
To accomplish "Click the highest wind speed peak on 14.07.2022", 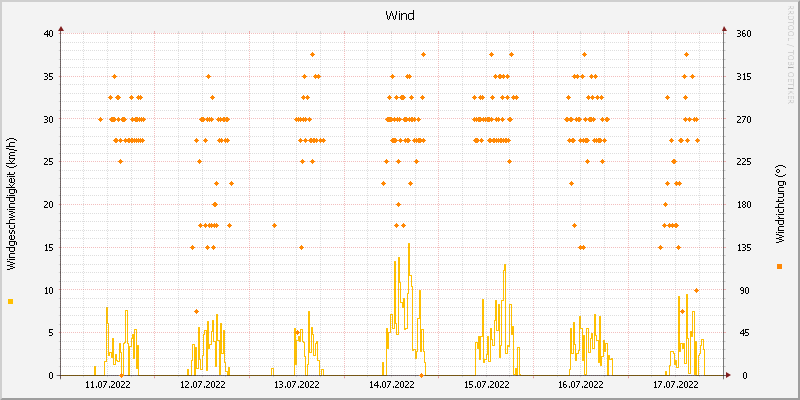I will 409,244.
